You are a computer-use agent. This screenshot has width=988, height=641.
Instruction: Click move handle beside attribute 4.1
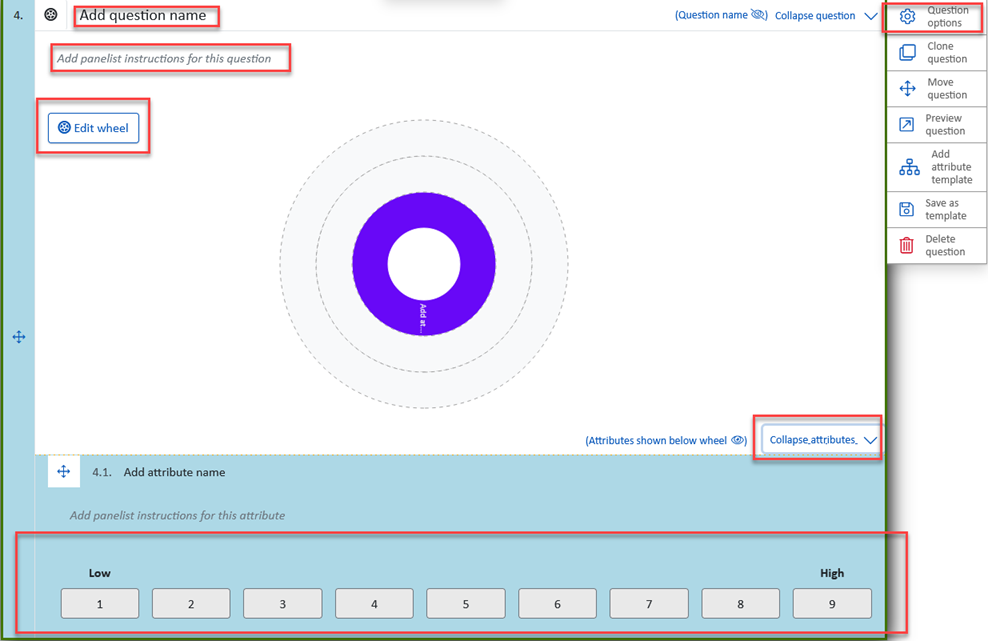tap(63, 472)
